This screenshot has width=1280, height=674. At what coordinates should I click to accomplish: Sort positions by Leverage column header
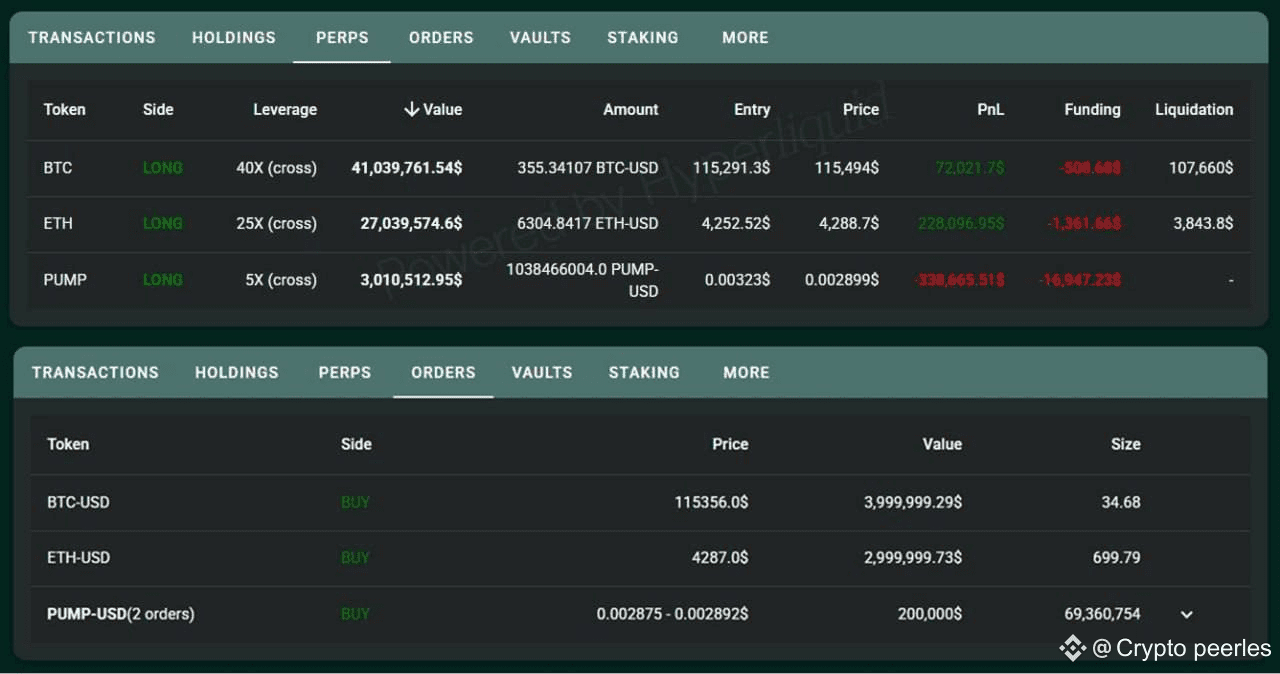click(285, 110)
